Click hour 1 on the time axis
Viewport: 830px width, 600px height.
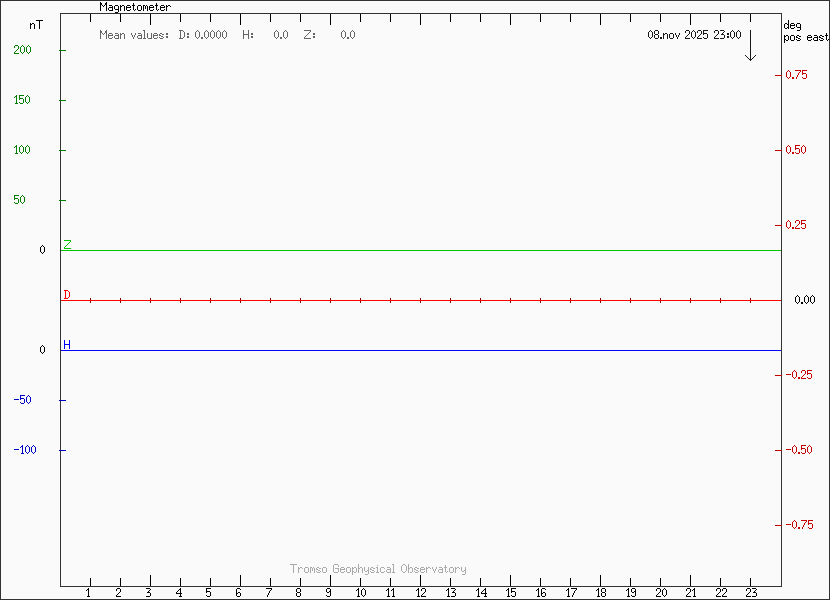tap(90, 593)
